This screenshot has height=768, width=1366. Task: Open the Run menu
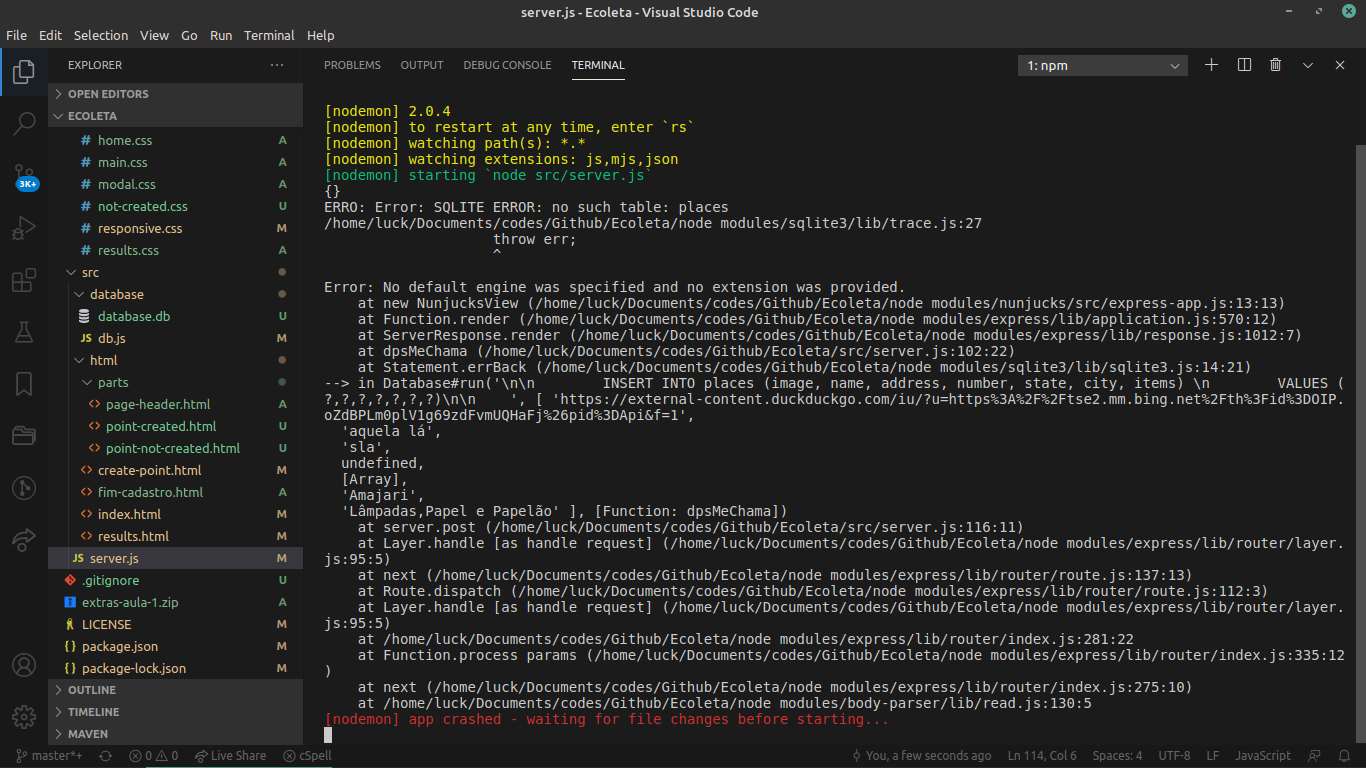[x=221, y=35]
